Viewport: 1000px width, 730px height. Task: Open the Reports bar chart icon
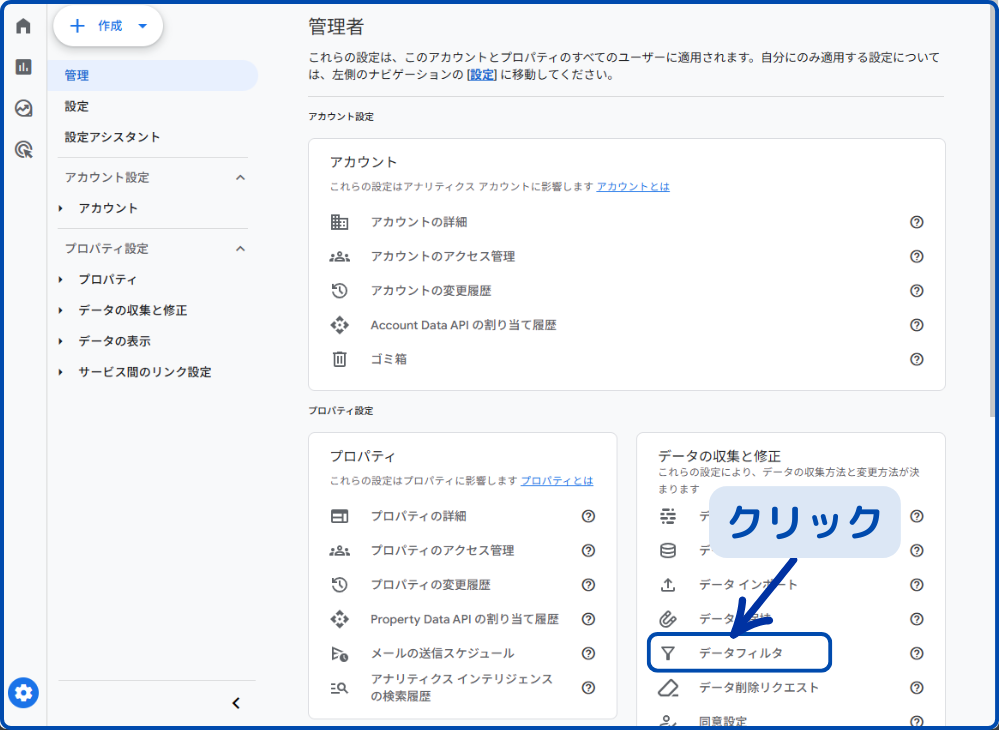pyautogui.click(x=23, y=67)
